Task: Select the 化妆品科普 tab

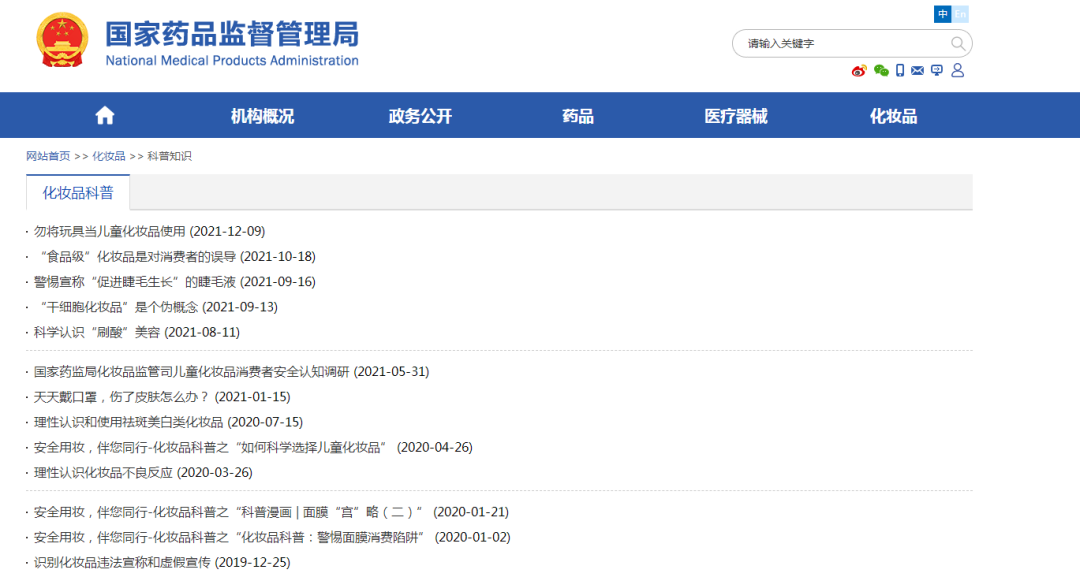Action: tap(78, 193)
